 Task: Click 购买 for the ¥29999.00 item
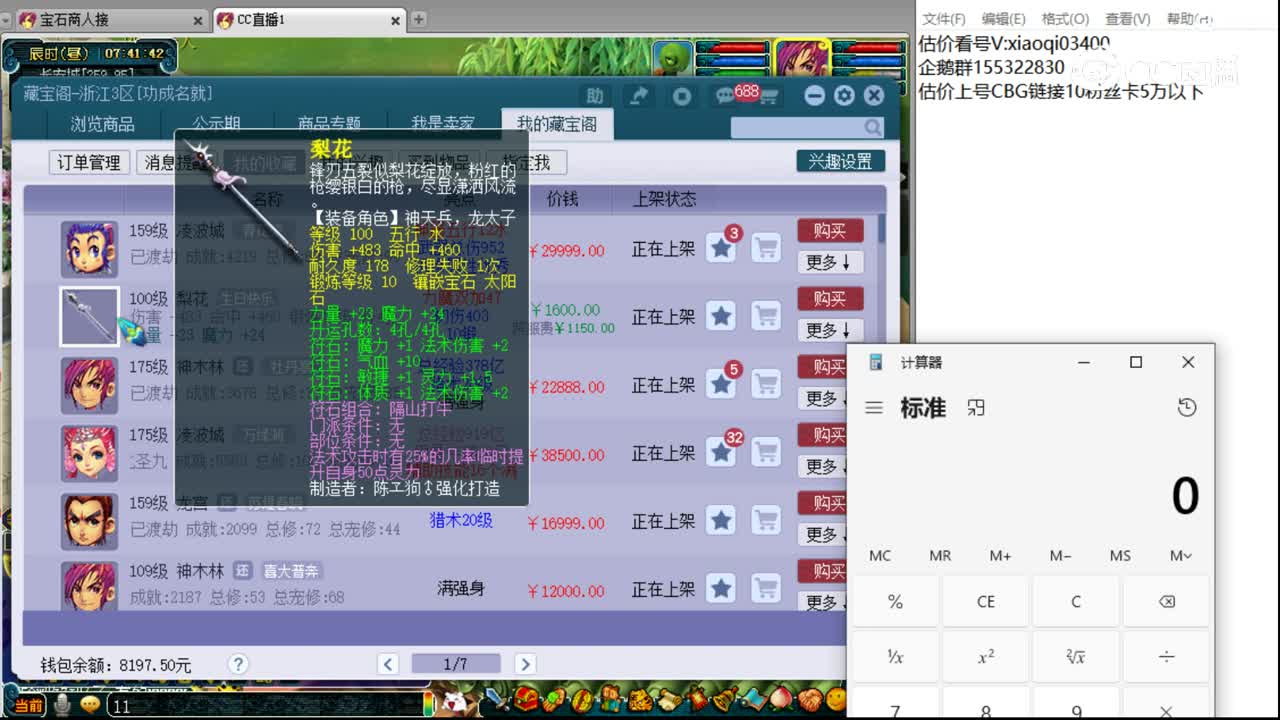(x=830, y=230)
